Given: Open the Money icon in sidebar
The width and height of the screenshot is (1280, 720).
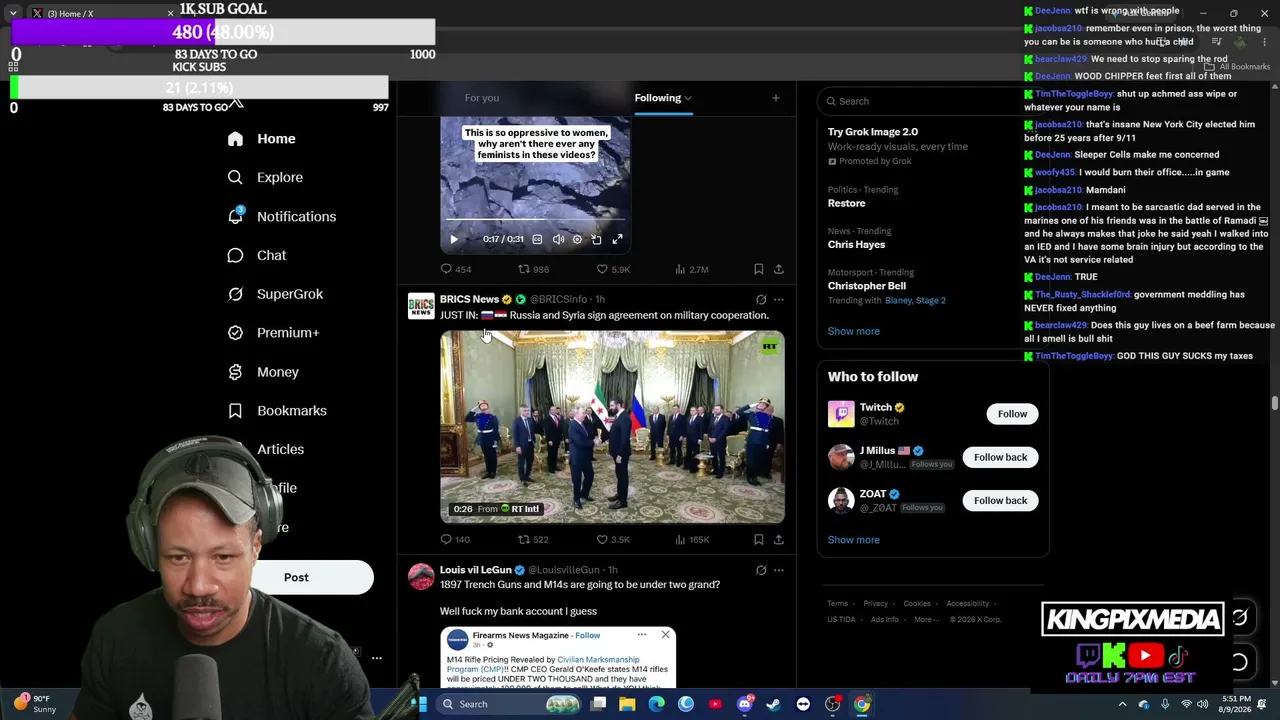Looking at the screenshot, I should tap(235, 372).
